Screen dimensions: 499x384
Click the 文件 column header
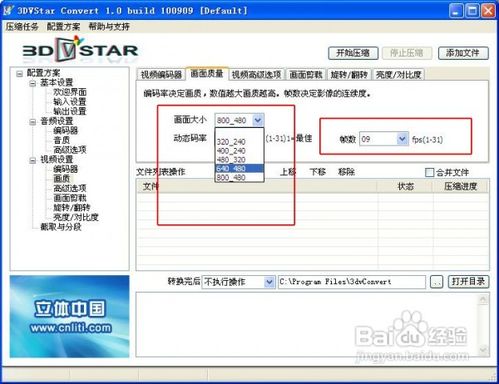click(x=257, y=187)
